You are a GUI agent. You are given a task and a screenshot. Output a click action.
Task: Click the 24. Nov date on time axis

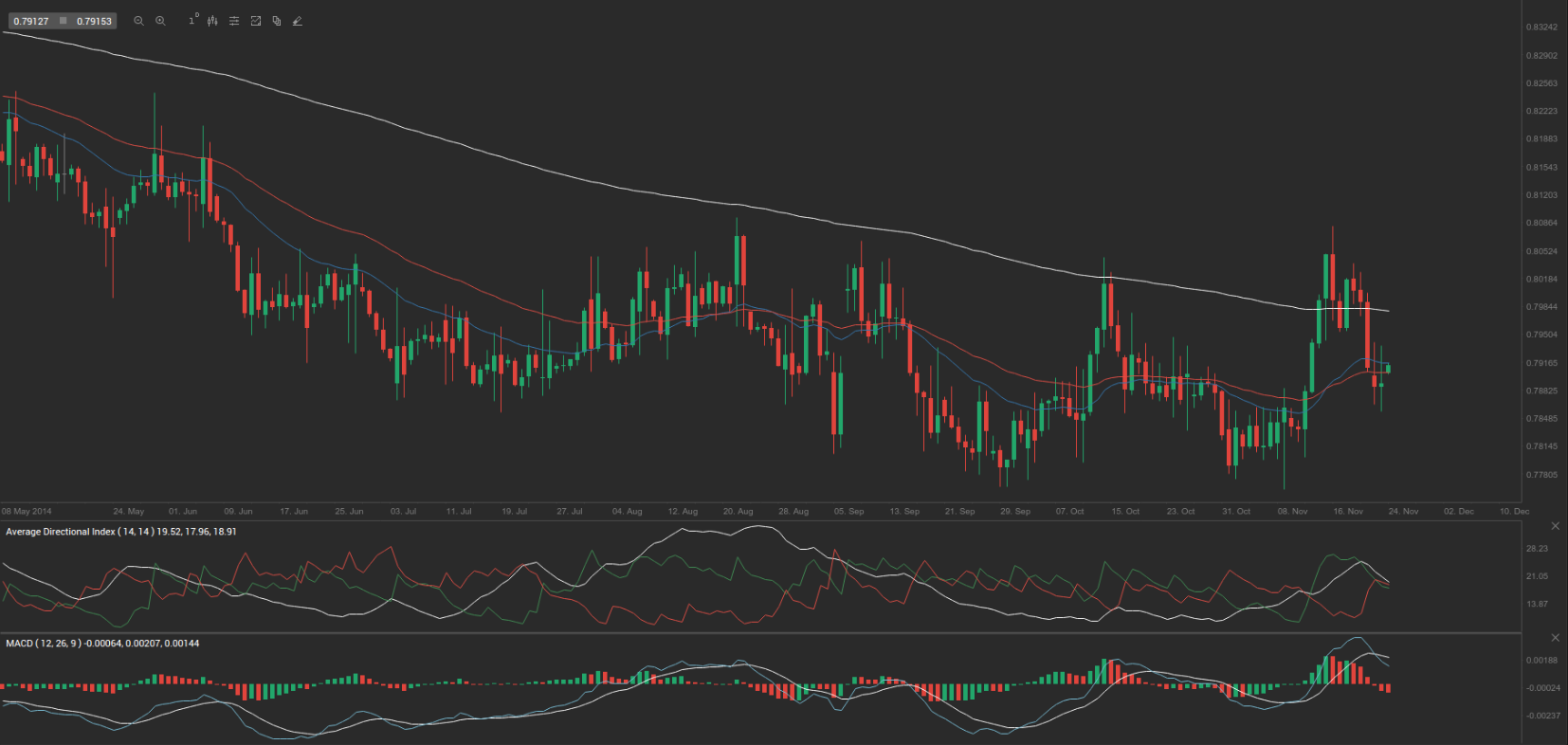pos(1403,512)
